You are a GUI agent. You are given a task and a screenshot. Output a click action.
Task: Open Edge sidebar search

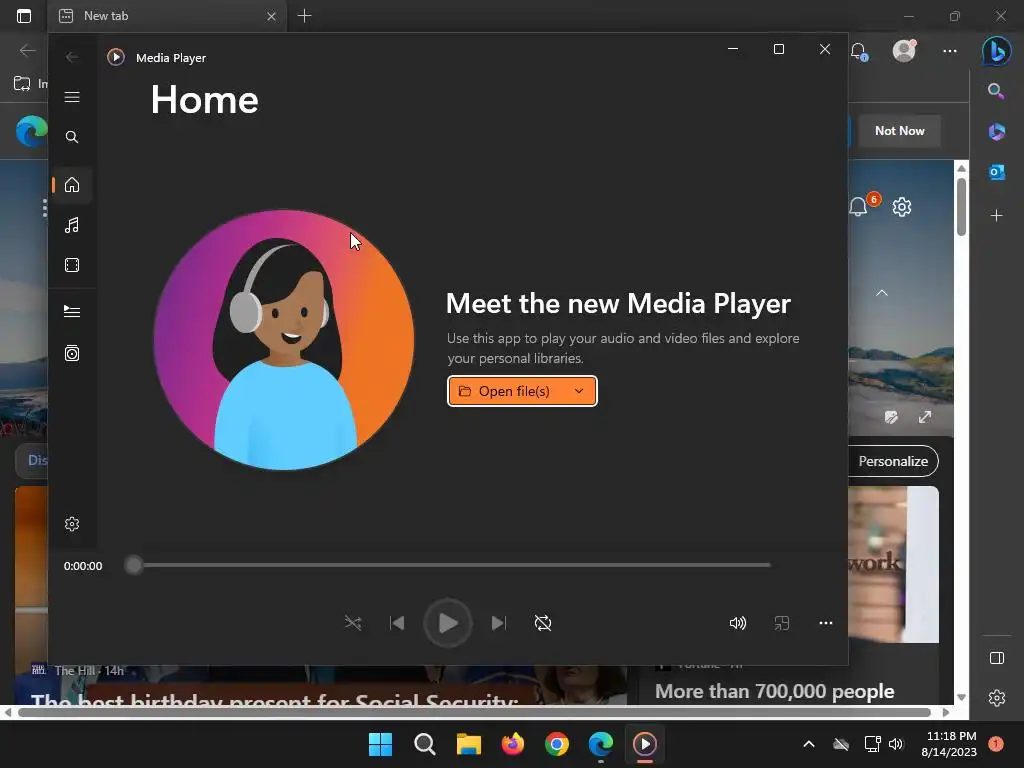996,91
